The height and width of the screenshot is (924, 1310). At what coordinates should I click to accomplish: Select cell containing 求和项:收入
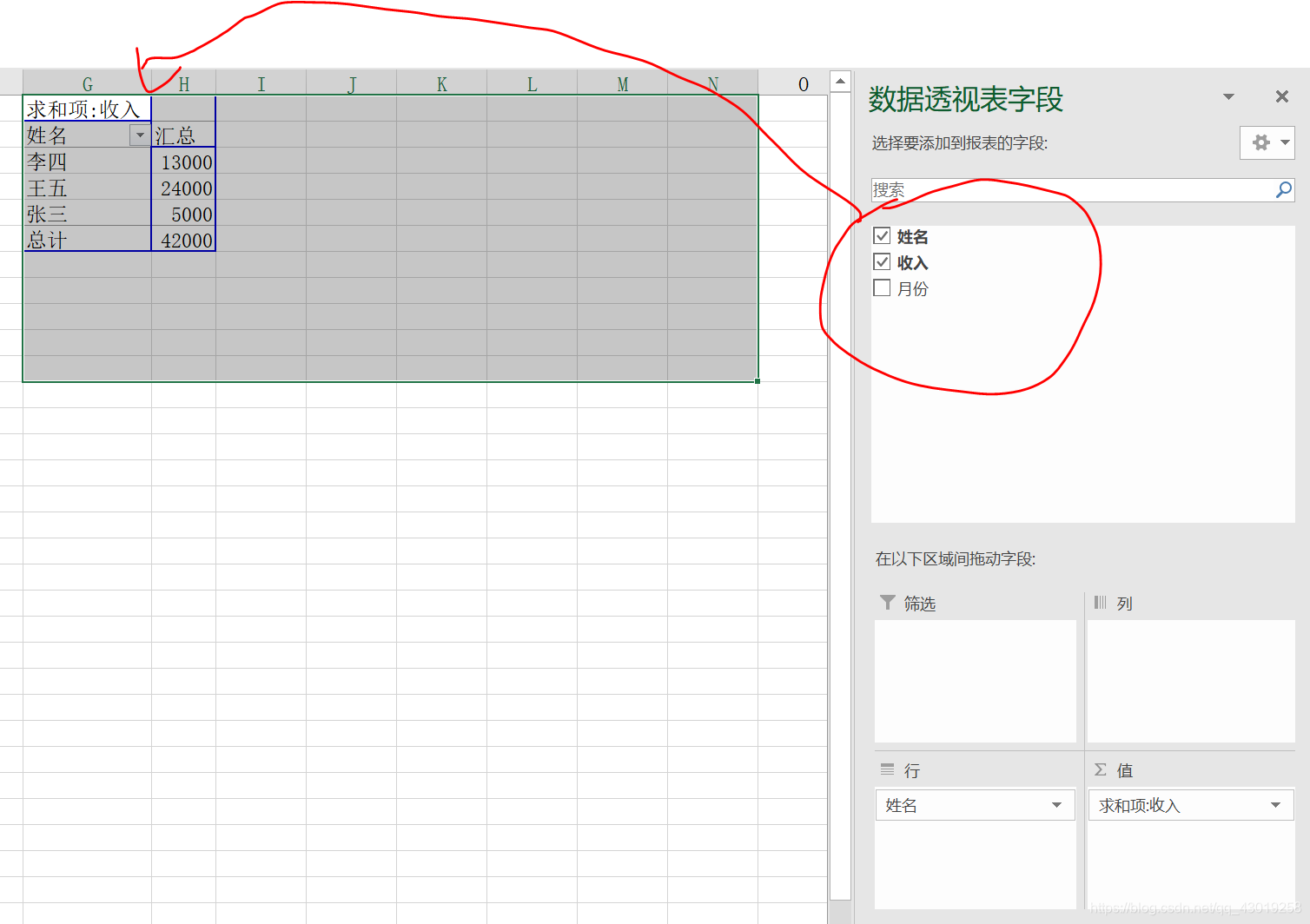coord(87,109)
